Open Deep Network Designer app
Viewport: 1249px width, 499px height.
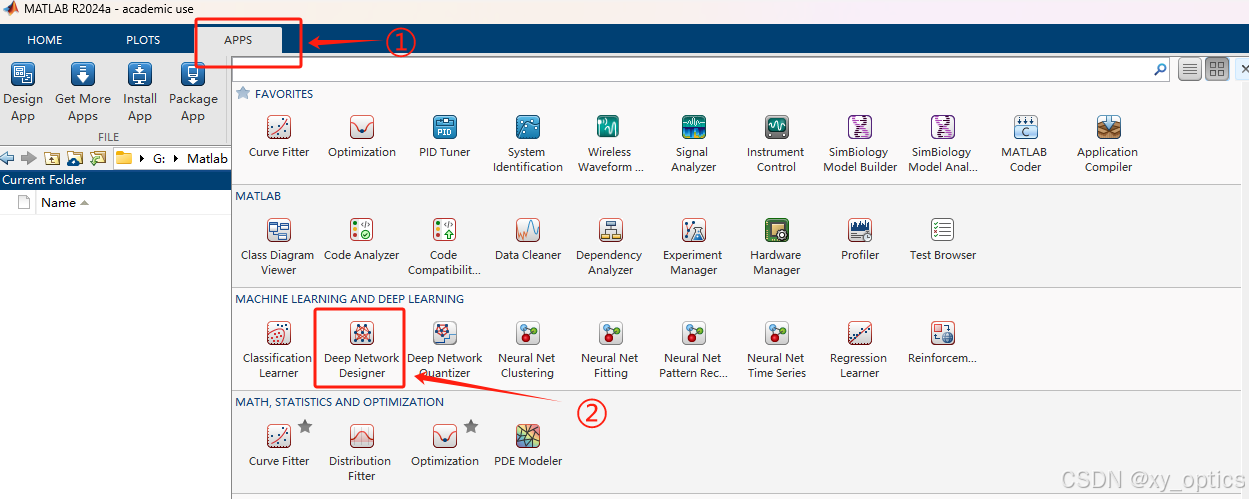pyautogui.click(x=362, y=349)
